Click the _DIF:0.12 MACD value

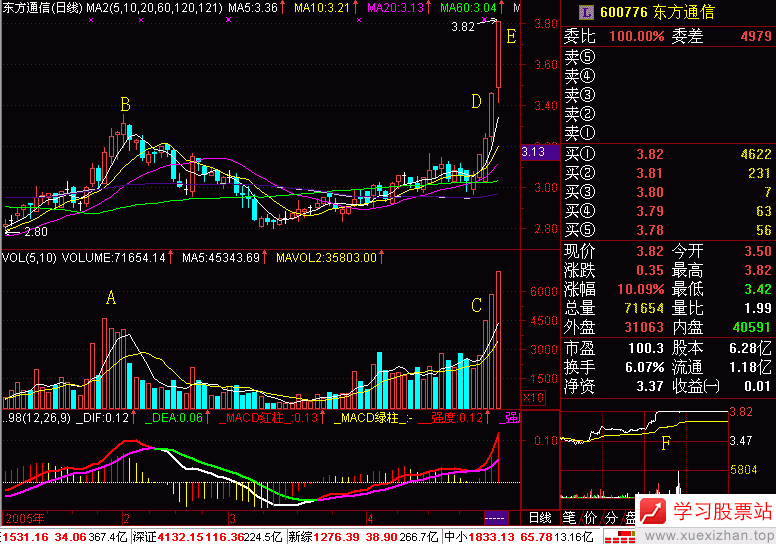tap(102, 418)
